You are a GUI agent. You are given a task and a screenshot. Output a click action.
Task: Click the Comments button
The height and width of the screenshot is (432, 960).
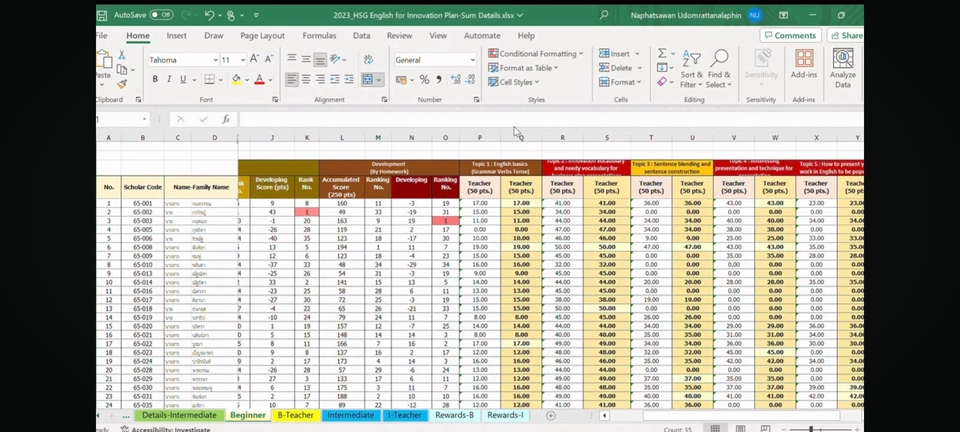coord(790,35)
